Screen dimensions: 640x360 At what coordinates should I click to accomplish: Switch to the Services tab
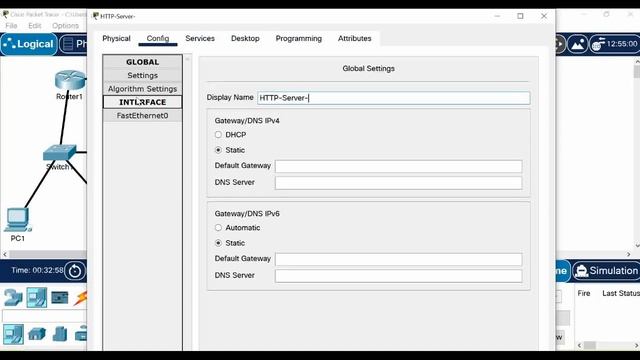click(200, 38)
